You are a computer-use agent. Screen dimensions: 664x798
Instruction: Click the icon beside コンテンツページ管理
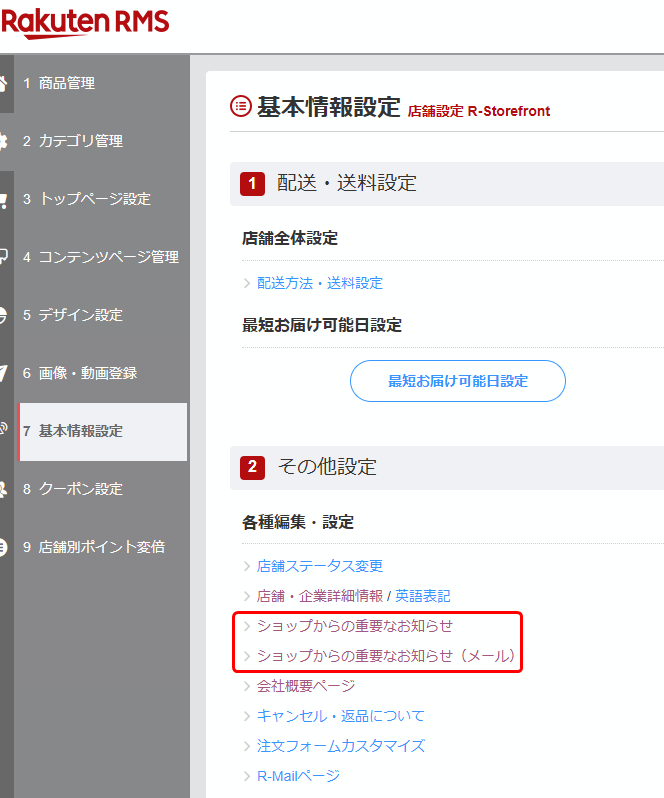pyautogui.click(x=4, y=257)
